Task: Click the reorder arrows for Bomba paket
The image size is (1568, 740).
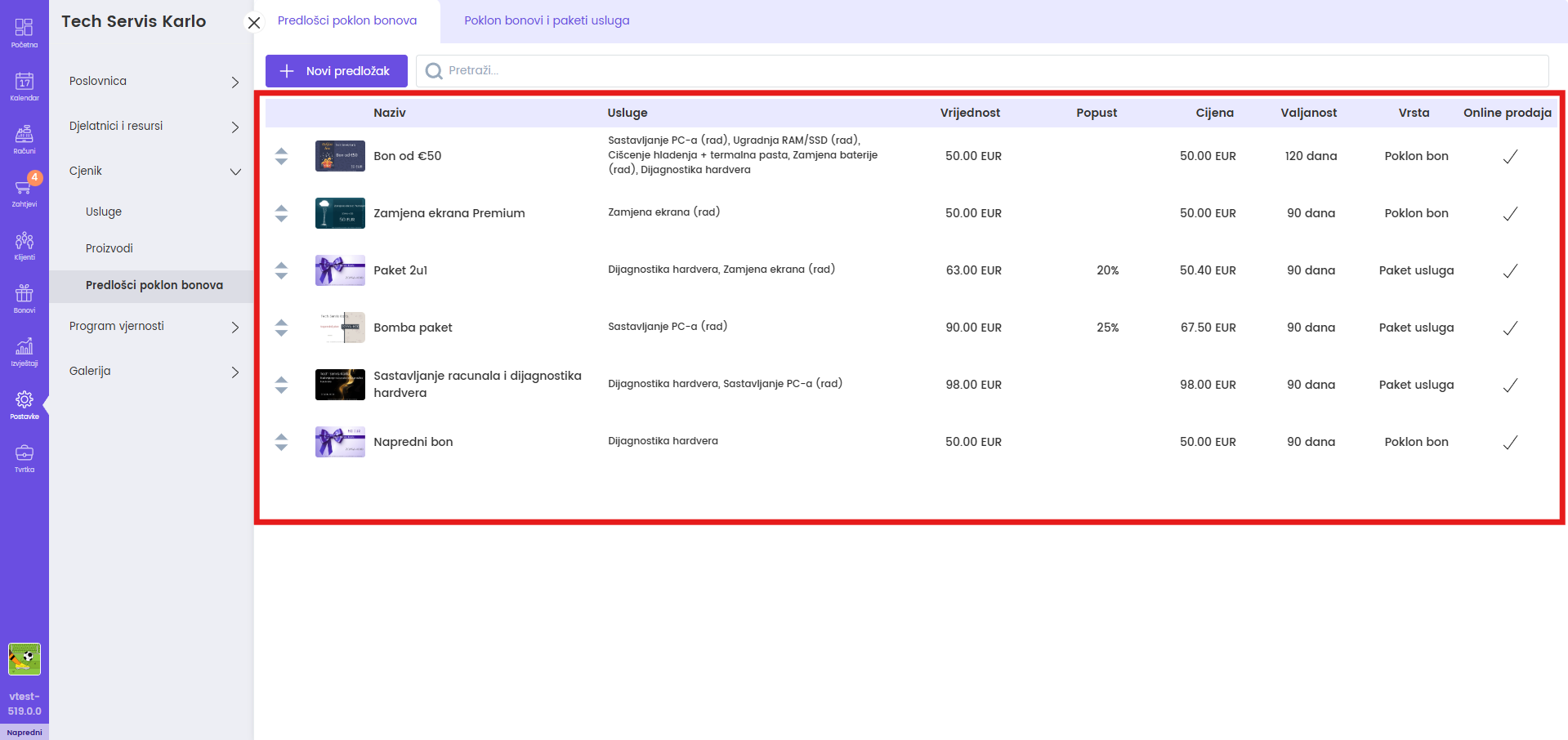Action: click(281, 328)
